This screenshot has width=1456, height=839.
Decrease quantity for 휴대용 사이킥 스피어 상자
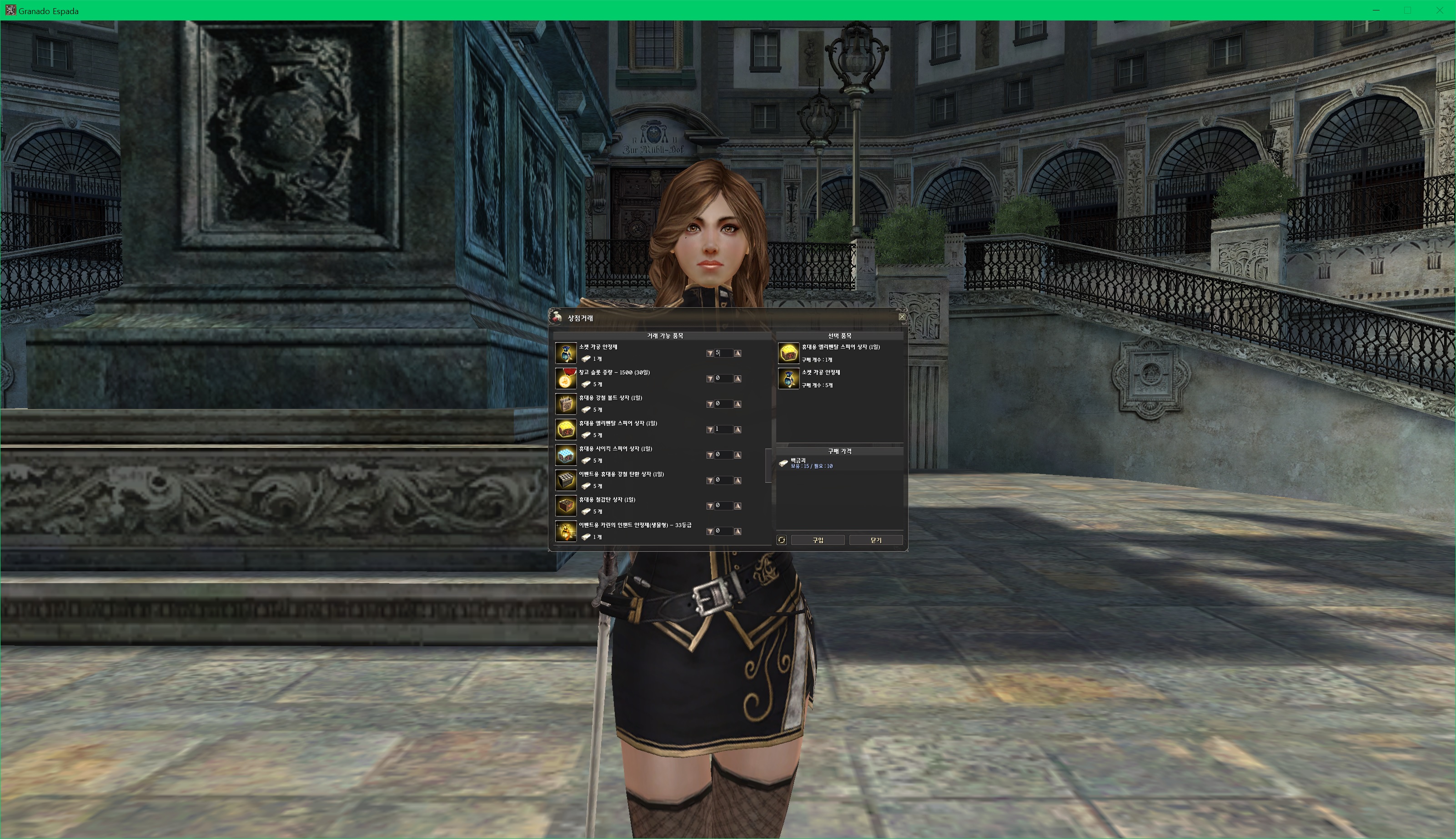coord(710,454)
